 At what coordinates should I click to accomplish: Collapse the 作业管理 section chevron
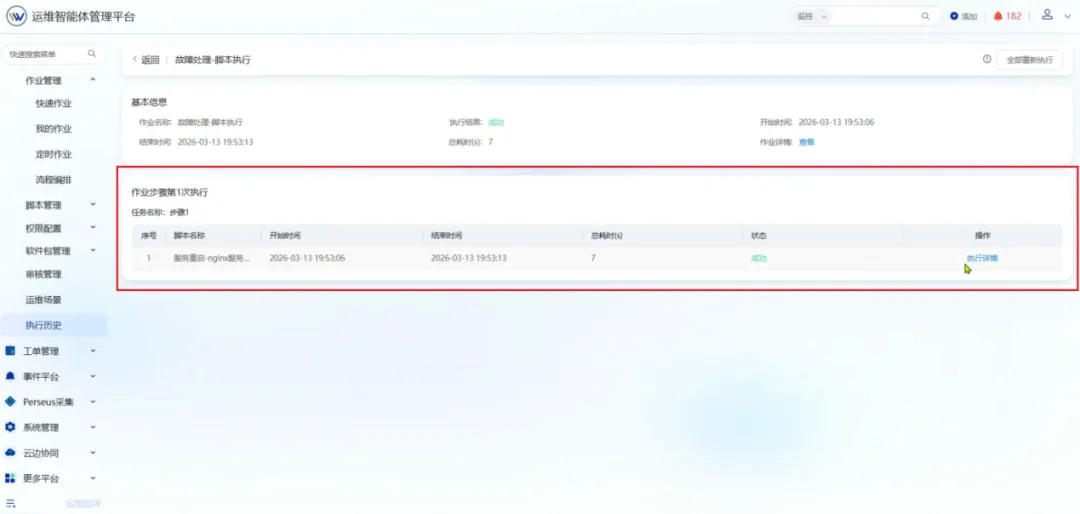pyautogui.click(x=93, y=81)
